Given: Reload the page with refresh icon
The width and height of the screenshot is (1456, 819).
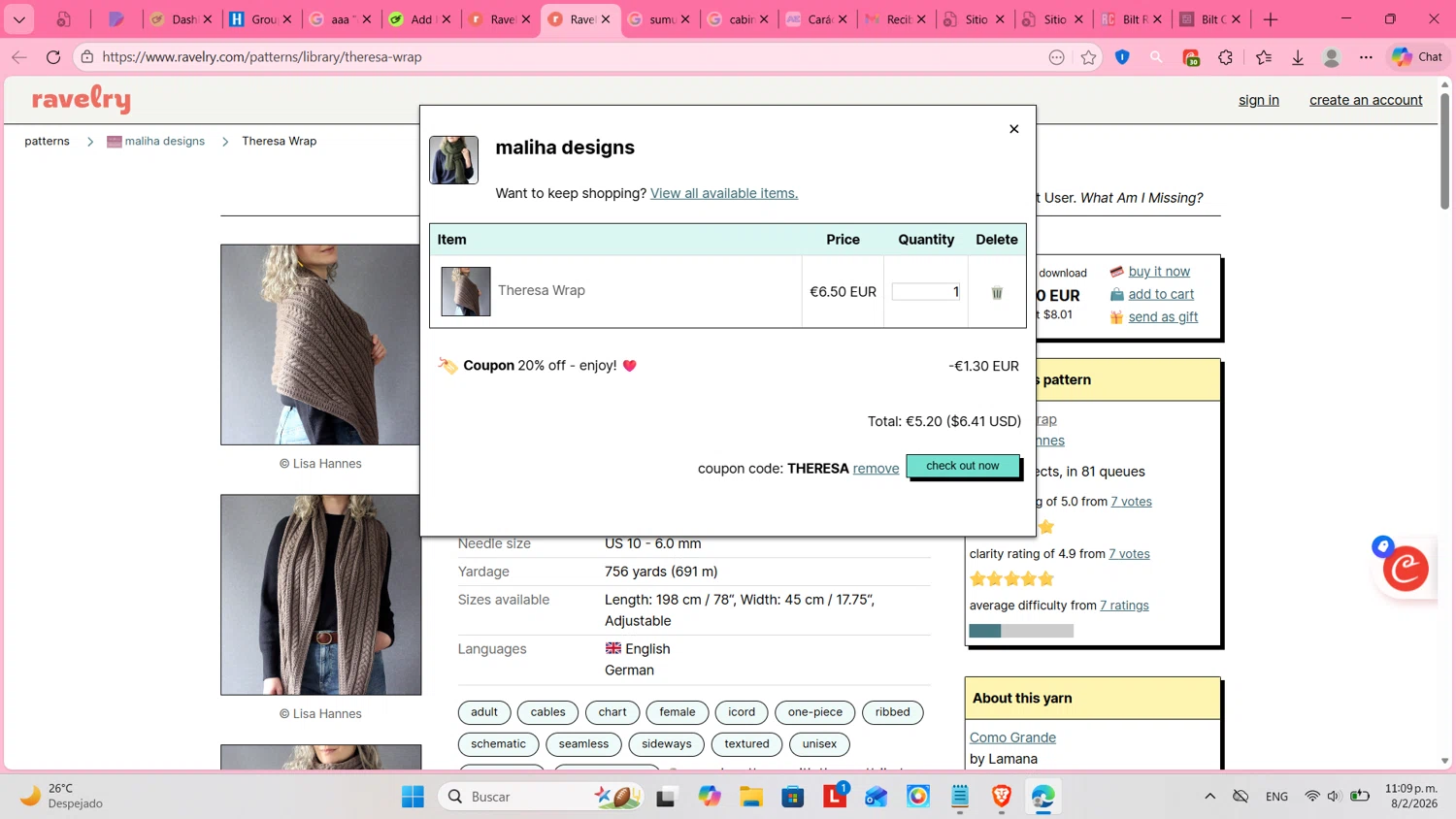Looking at the screenshot, I should [x=53, y=57].
